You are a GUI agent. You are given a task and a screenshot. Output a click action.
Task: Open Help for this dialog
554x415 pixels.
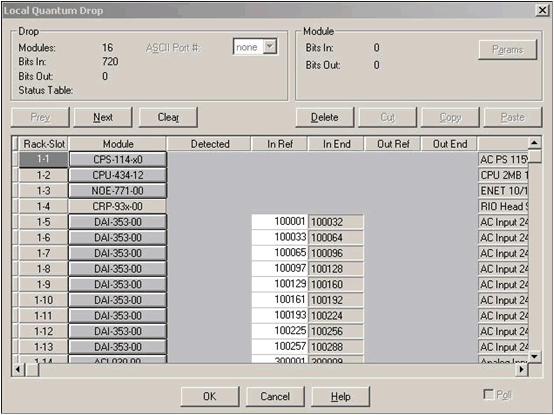[341, 396]
